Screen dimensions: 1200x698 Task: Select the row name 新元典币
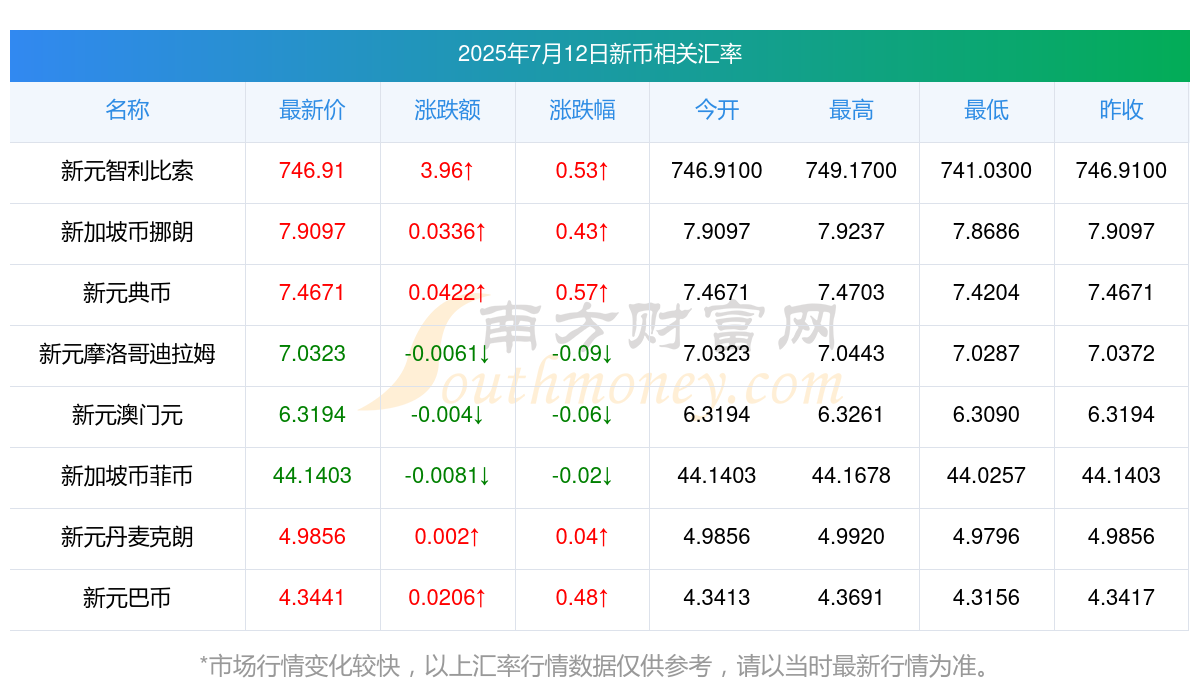(x=127, y=293)
